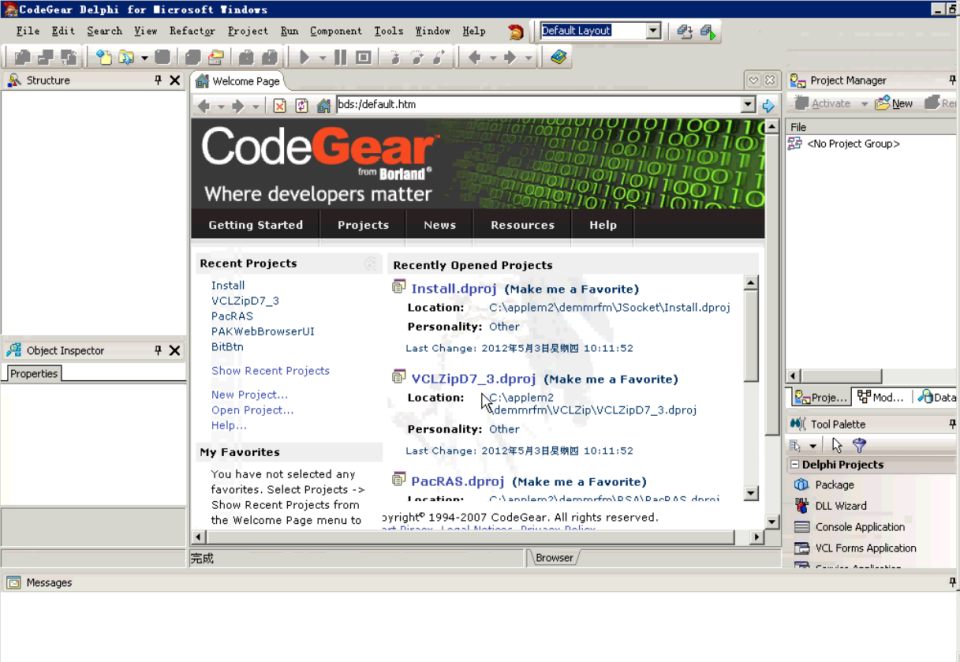The height and width of the screenshot is (662, 960).
Task: Switch to the Projects tab on Welcome Page
Action: click(x=363, y=225)
